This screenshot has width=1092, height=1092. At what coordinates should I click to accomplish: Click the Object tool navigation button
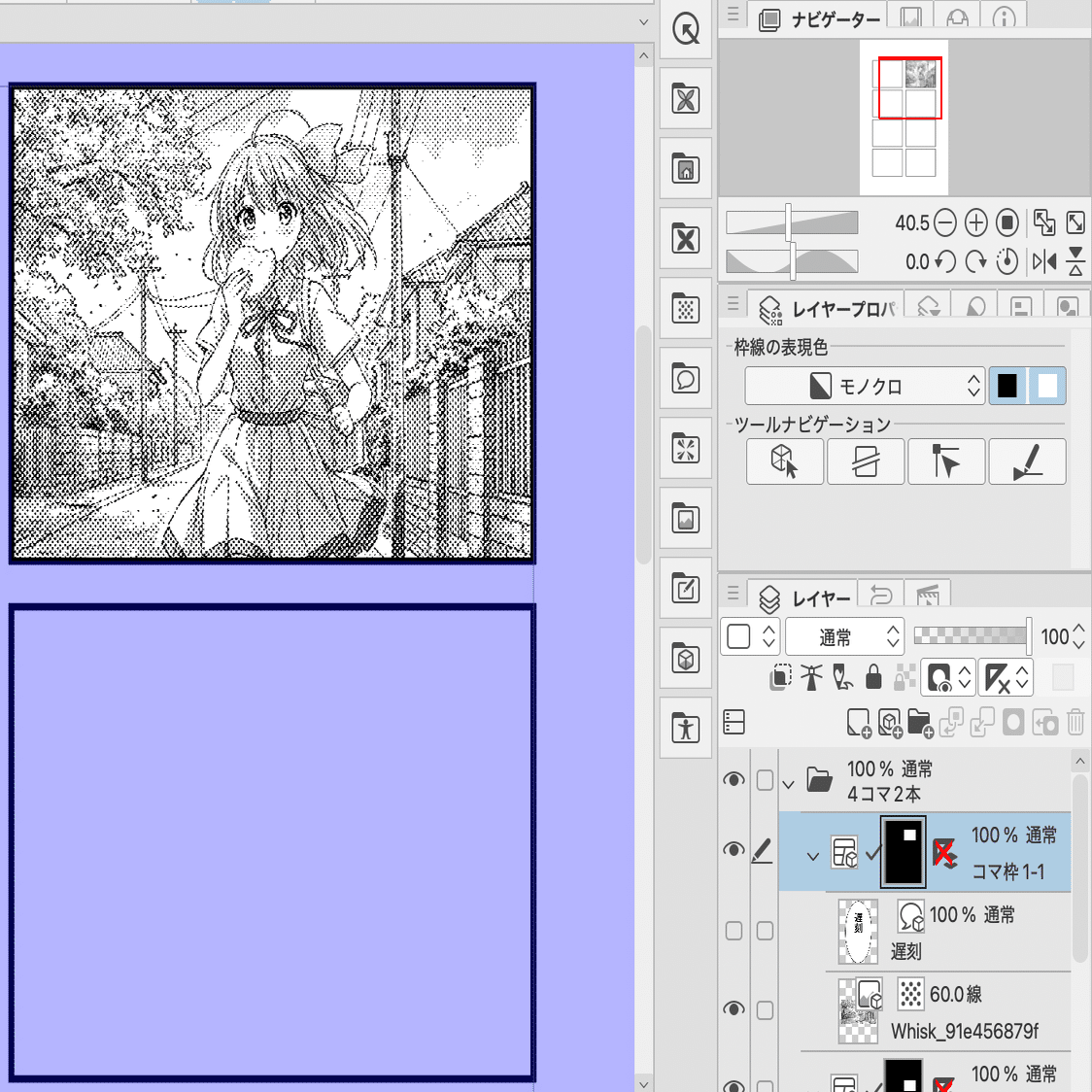tap(784, 461)
